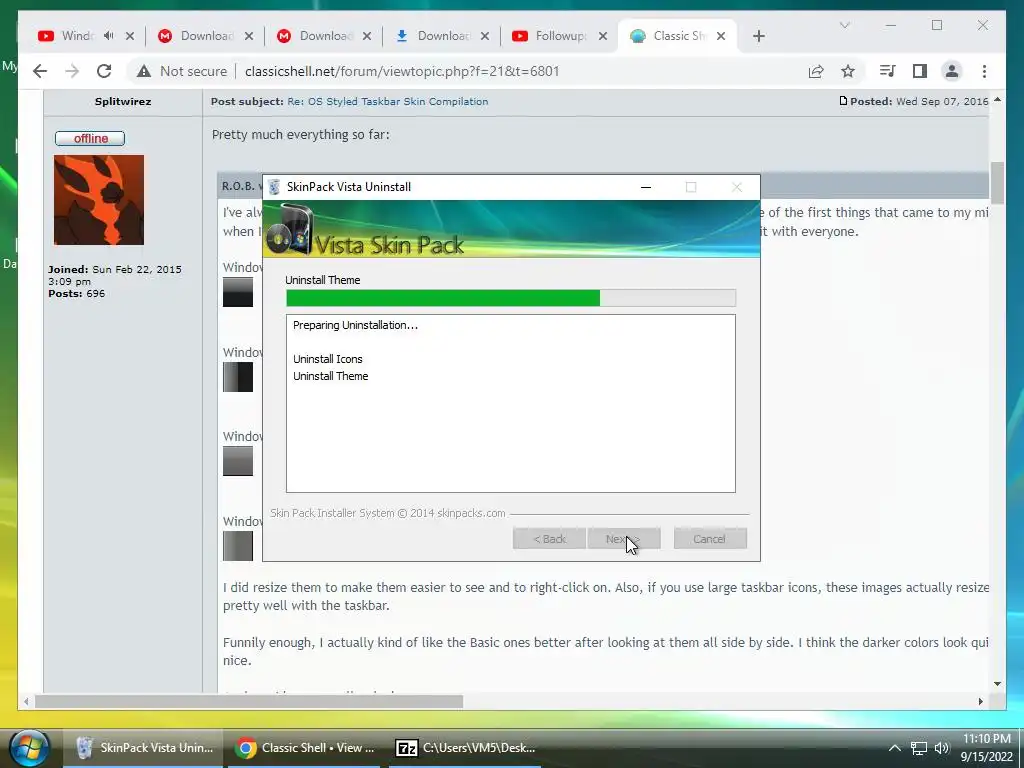Click the Splitwirez avatar image
The image size is (1024, 768).
[99, 200]
